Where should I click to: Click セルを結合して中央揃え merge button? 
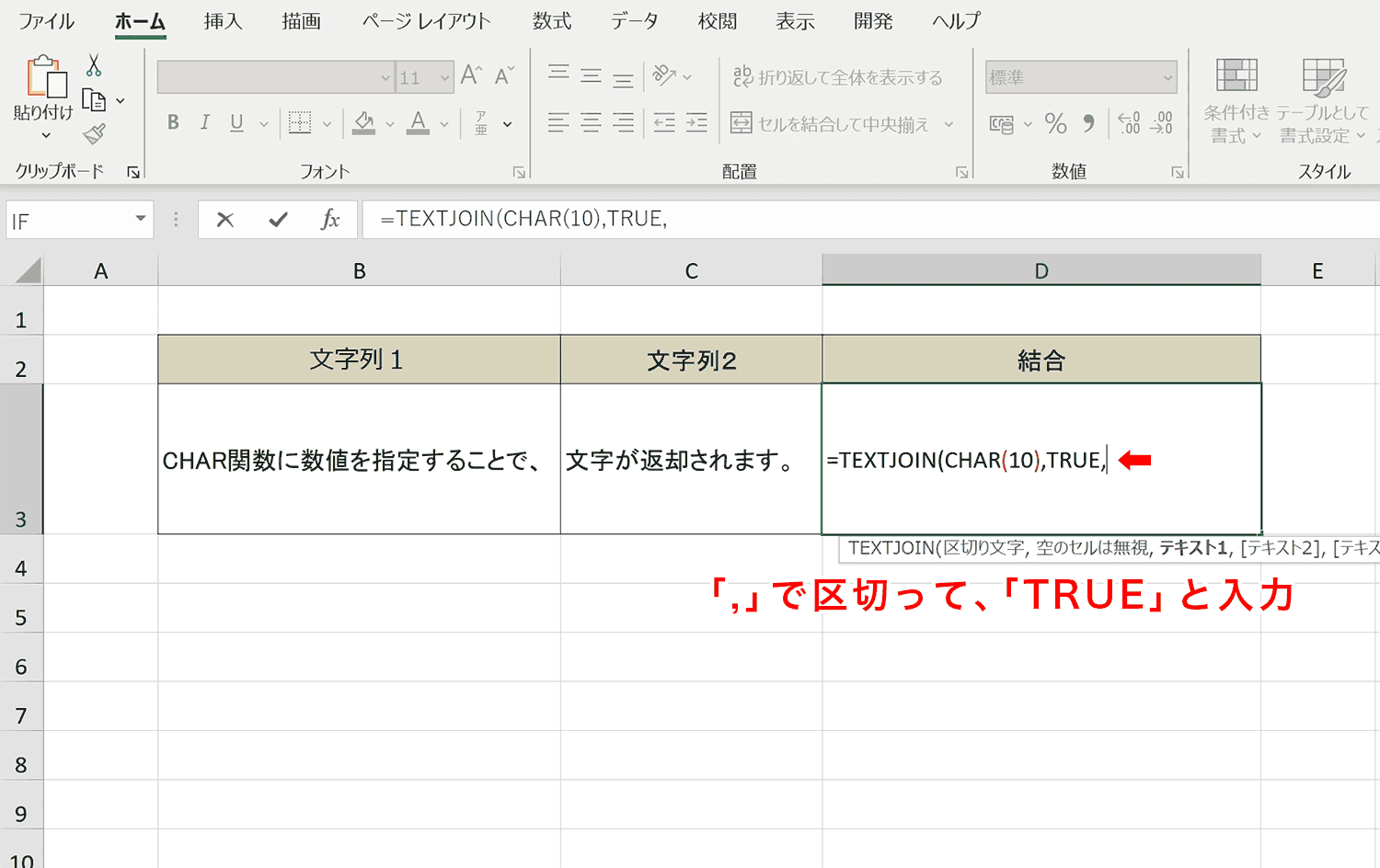pyautogui.click(x=830, y=123)
